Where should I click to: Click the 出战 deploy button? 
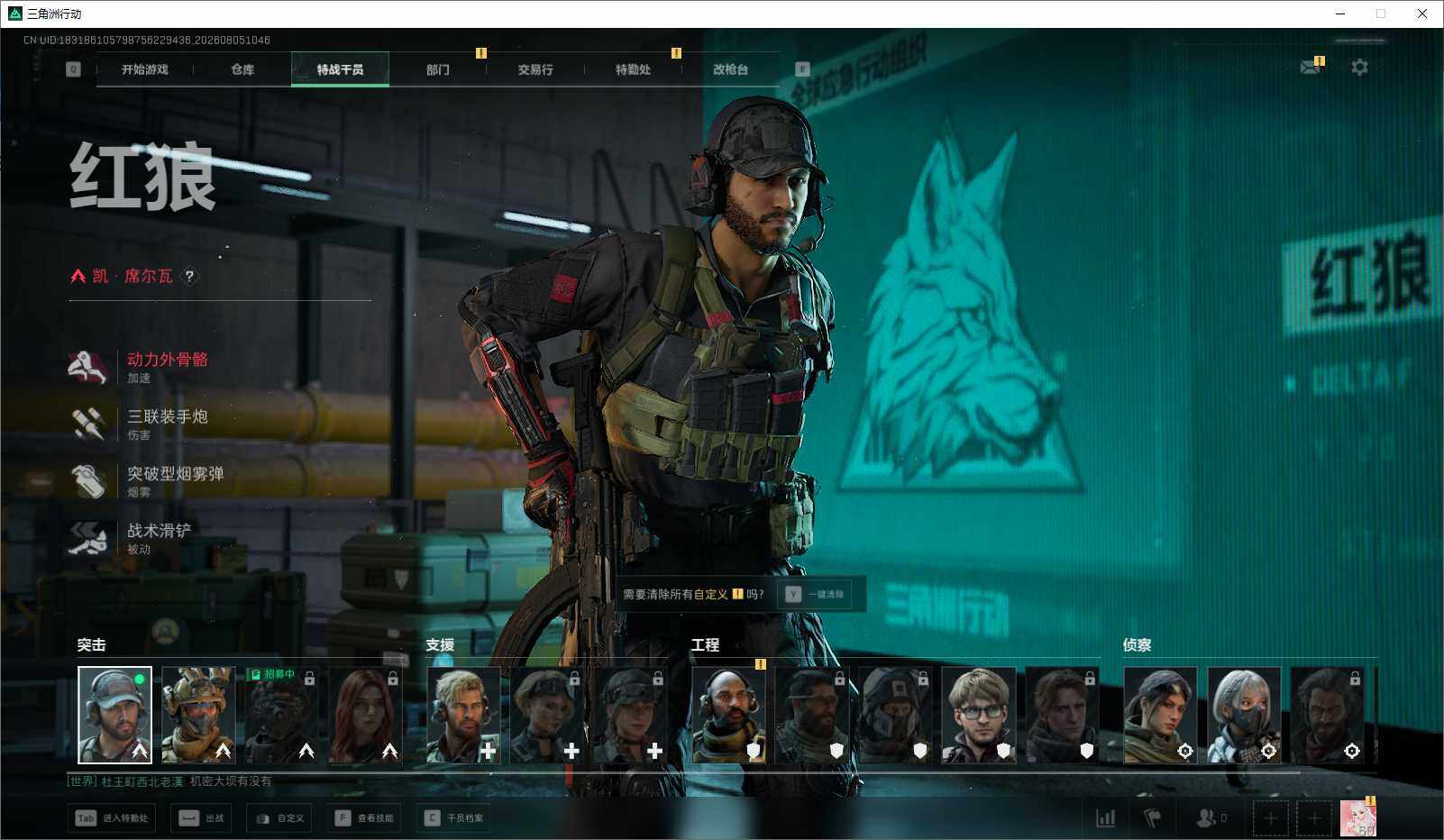pos(201,818)
